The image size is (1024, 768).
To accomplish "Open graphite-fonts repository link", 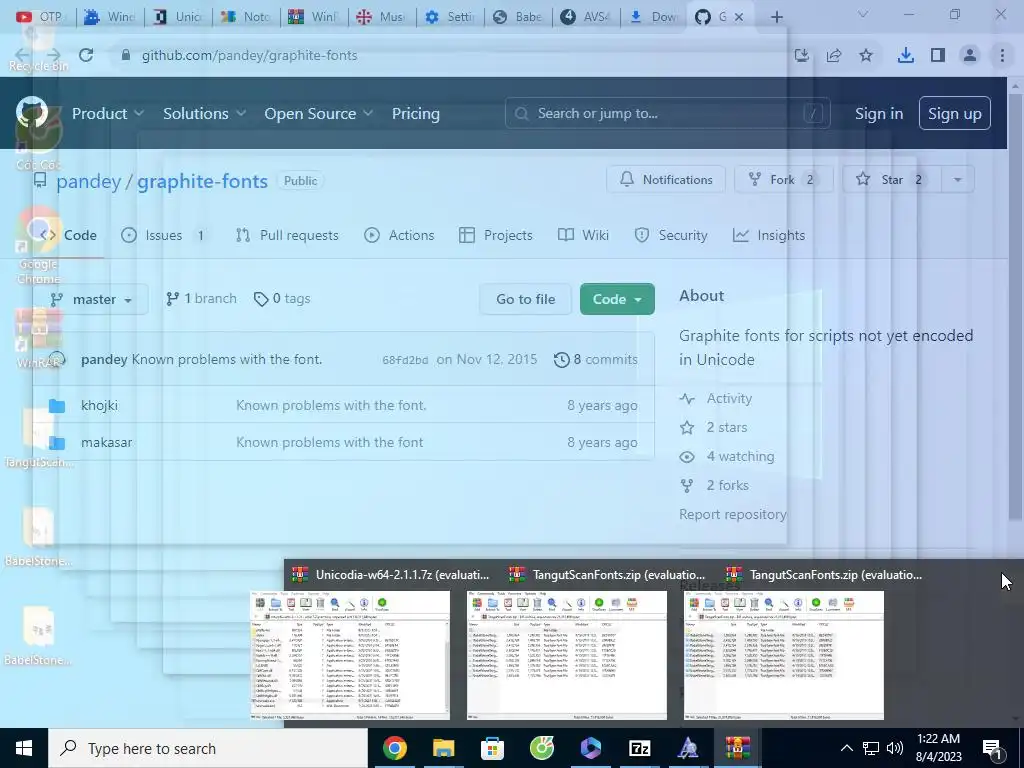I will (x=202, y=181).
